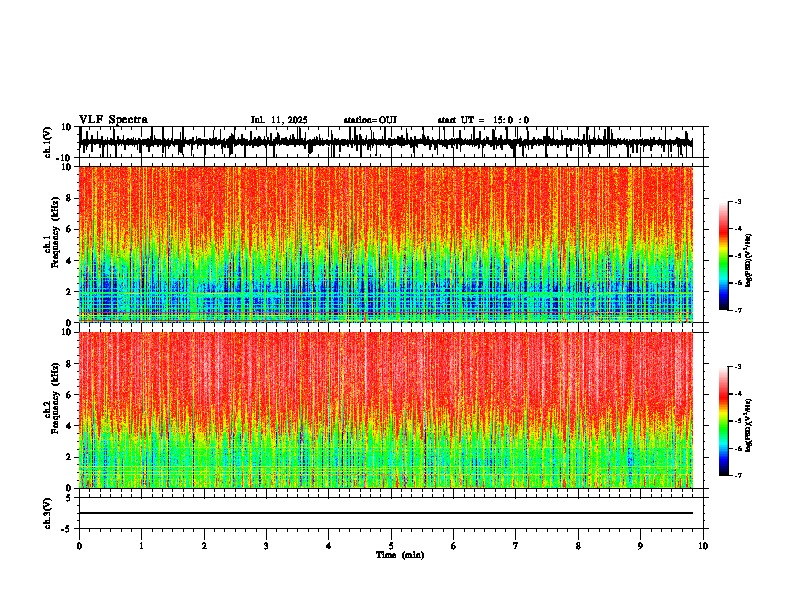Click the '-3' label on ch.1 color bar

pyautogui.click(x=738, y=201)
